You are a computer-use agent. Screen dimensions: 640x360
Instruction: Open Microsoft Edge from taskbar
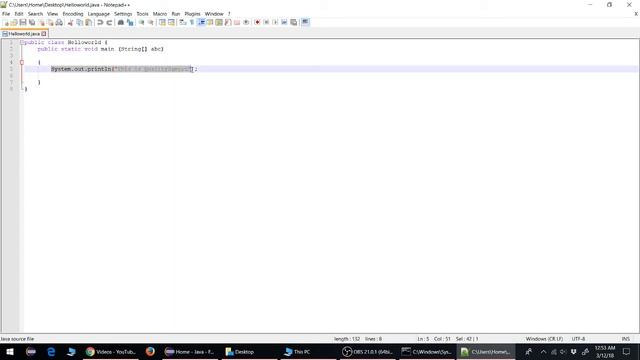click(51, 351)
